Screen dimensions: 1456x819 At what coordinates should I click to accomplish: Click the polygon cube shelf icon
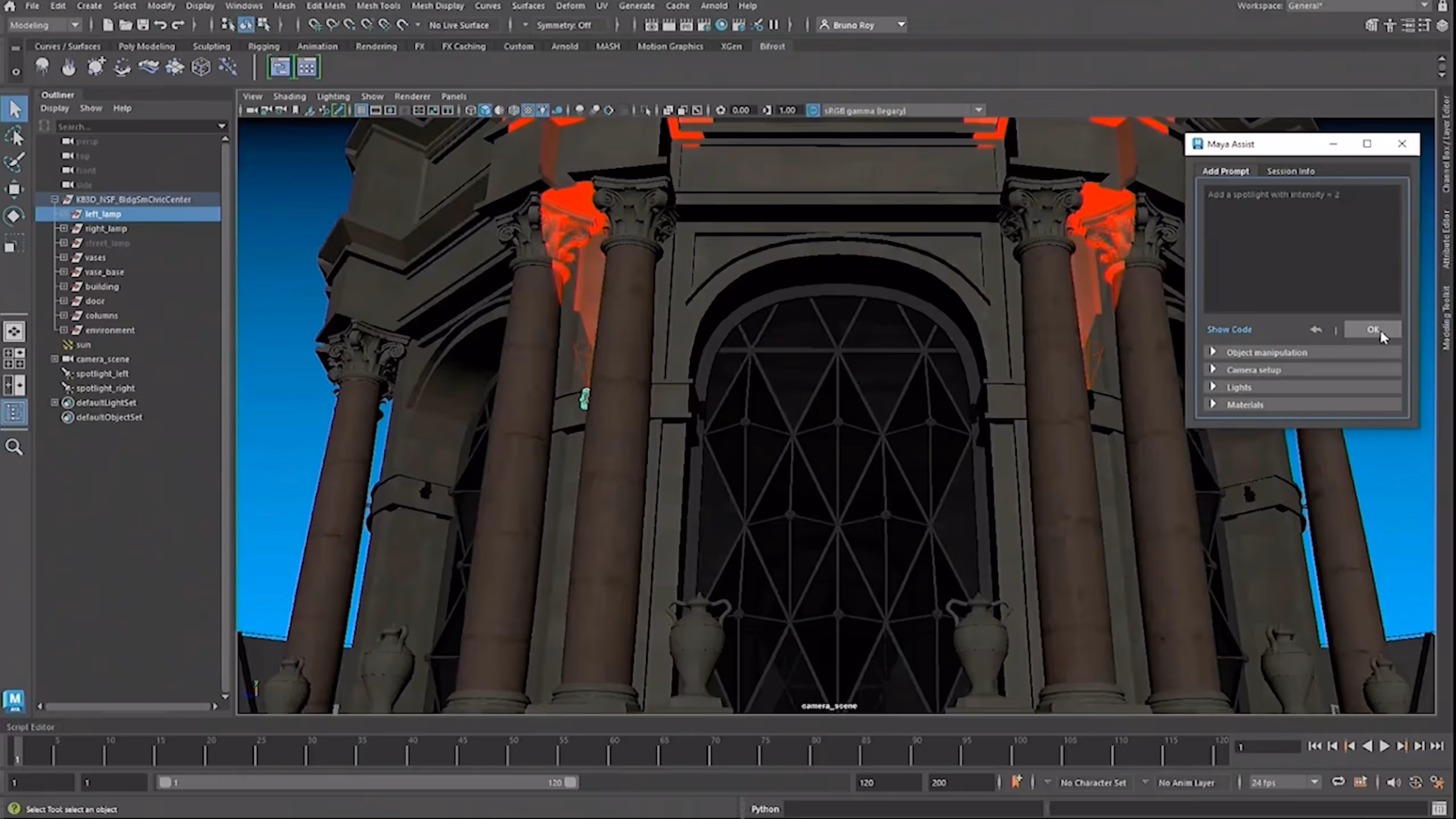coord(201,67)
